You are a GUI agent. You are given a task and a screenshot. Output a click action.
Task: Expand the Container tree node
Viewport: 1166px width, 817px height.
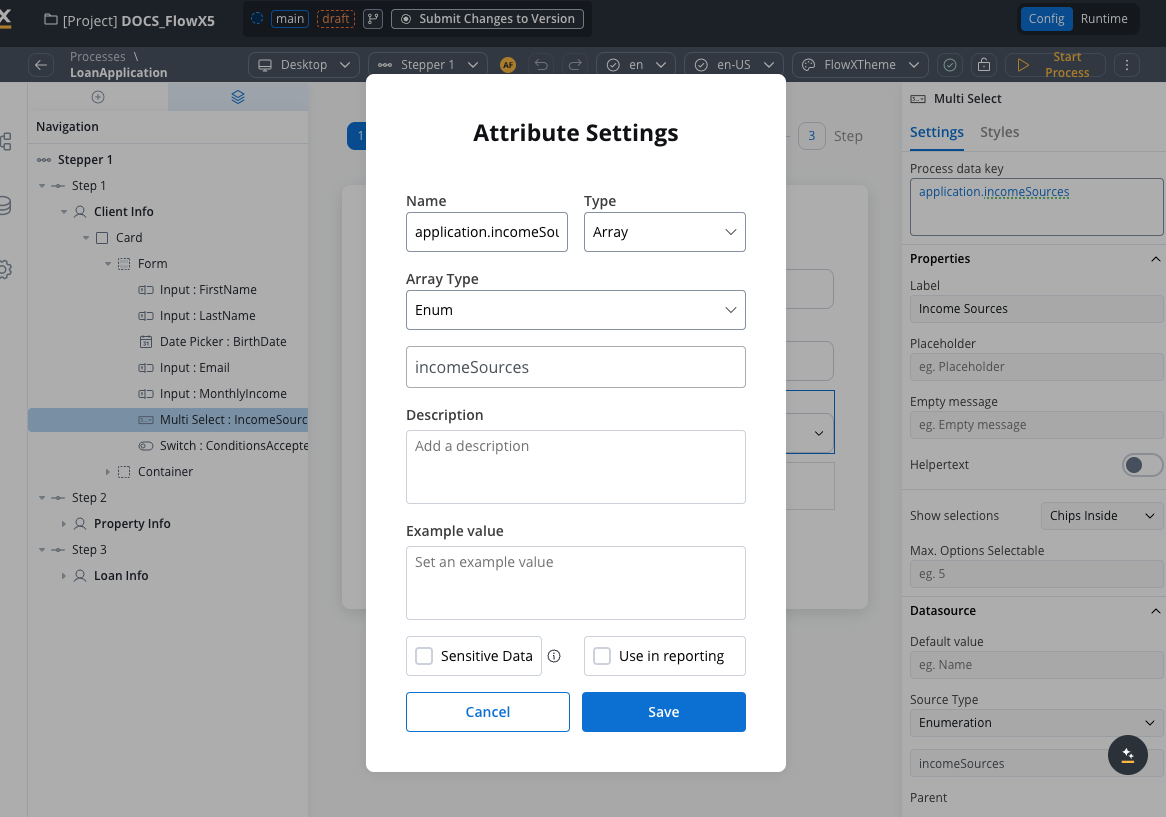coord(107,472)
